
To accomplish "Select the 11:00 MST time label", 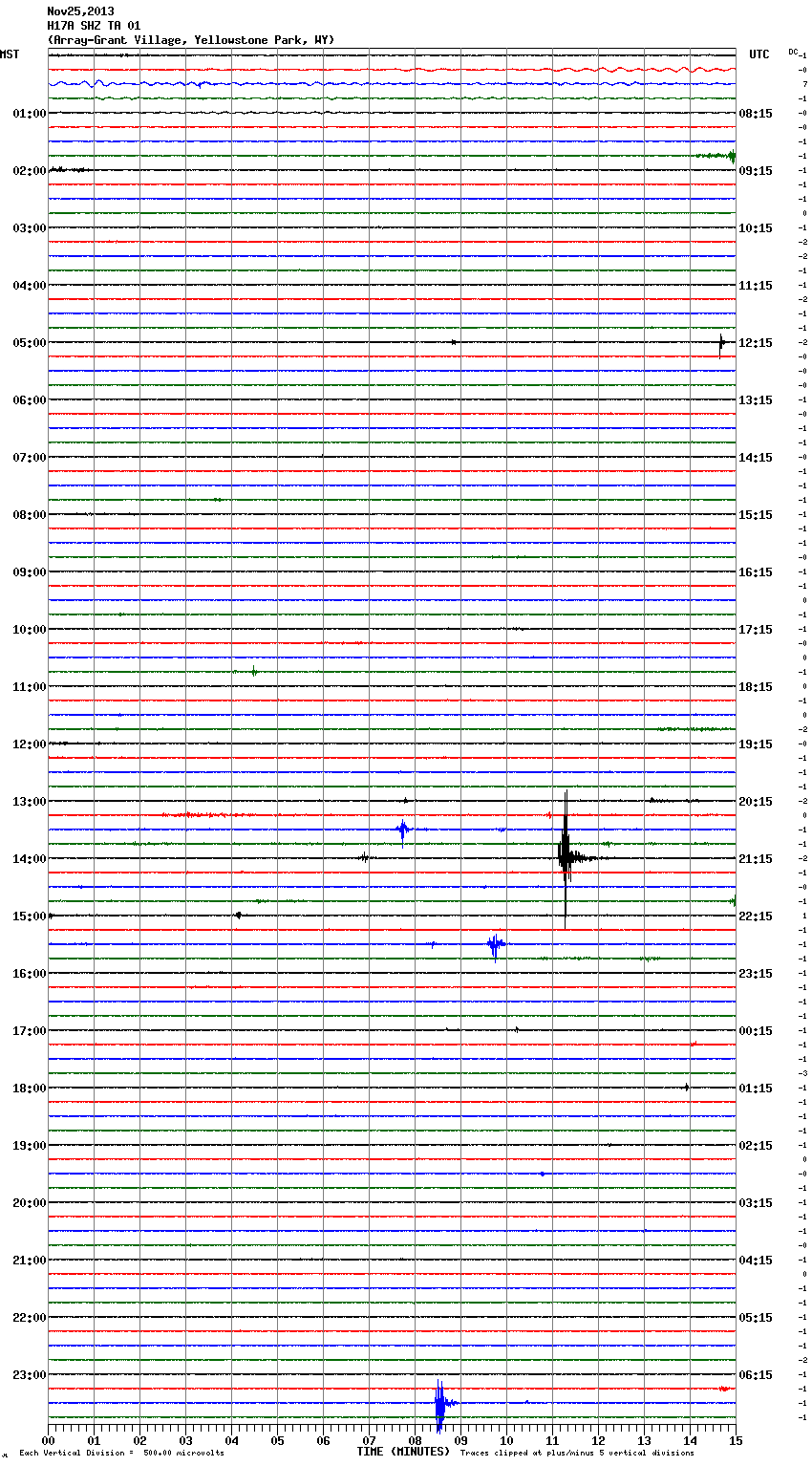I will (x=29, y=687).
